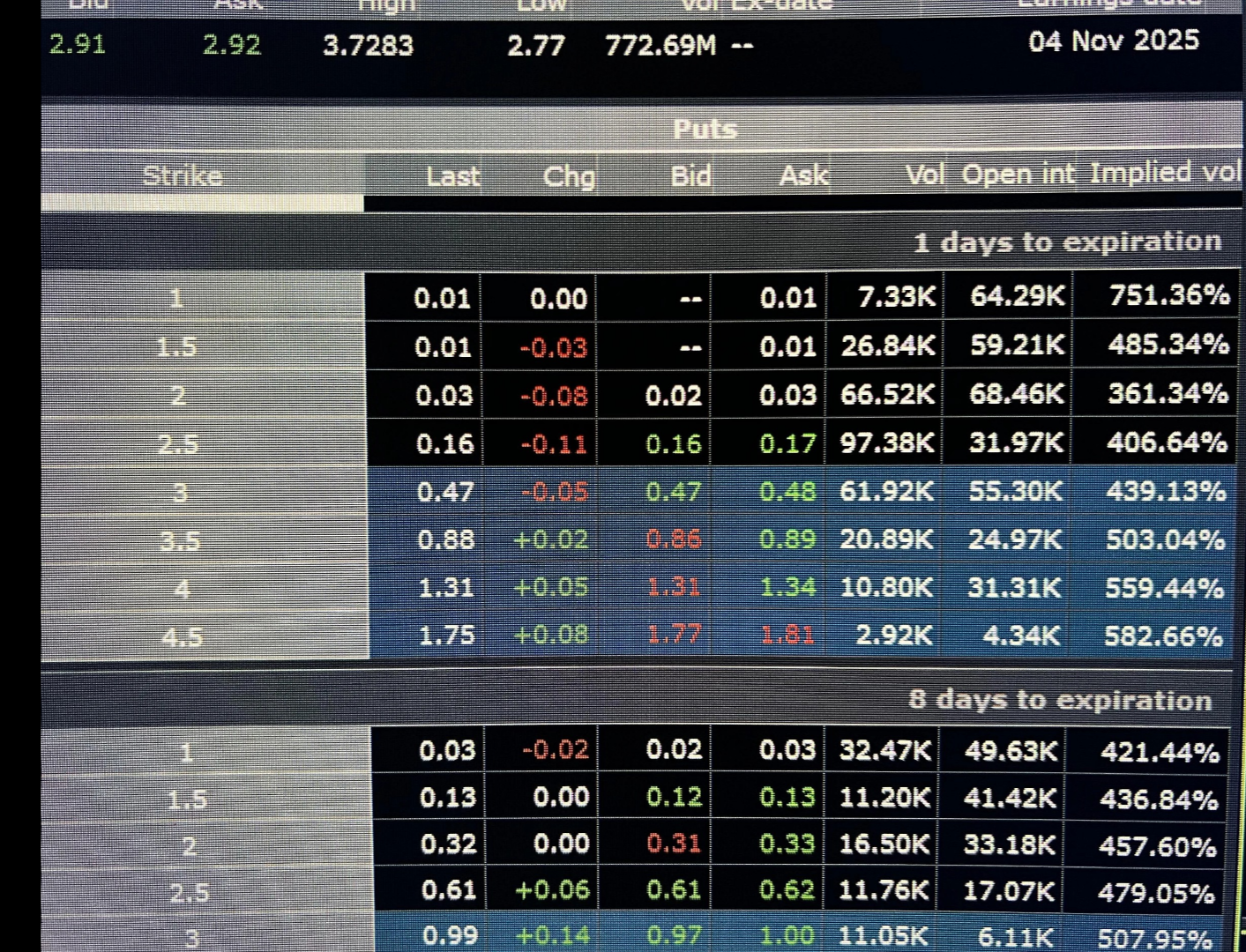Collapse the '1 days to expiration' group
Viewport: 1246px width, 952px height.
(x=1068, y=242)
